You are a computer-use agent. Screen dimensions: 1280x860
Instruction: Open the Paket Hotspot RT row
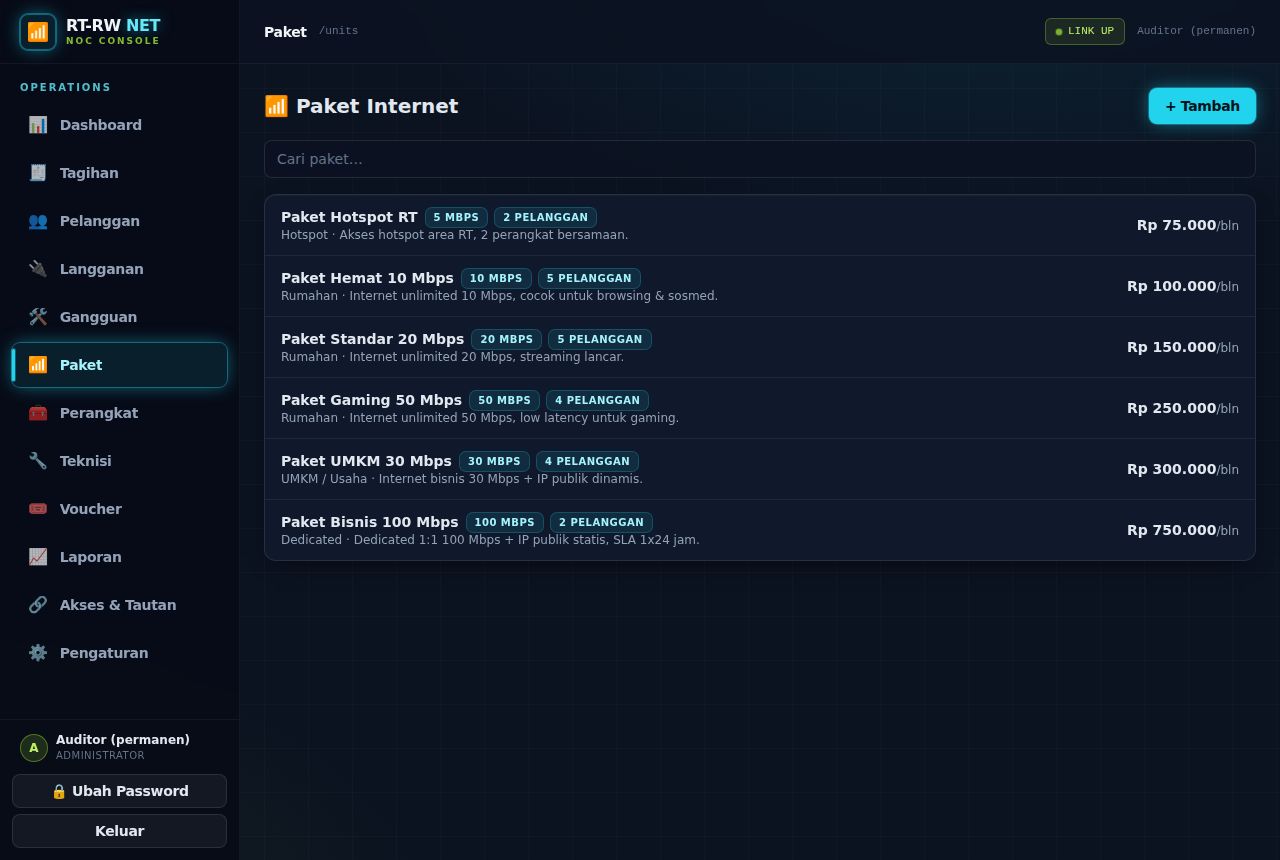(x=760, y=225)
